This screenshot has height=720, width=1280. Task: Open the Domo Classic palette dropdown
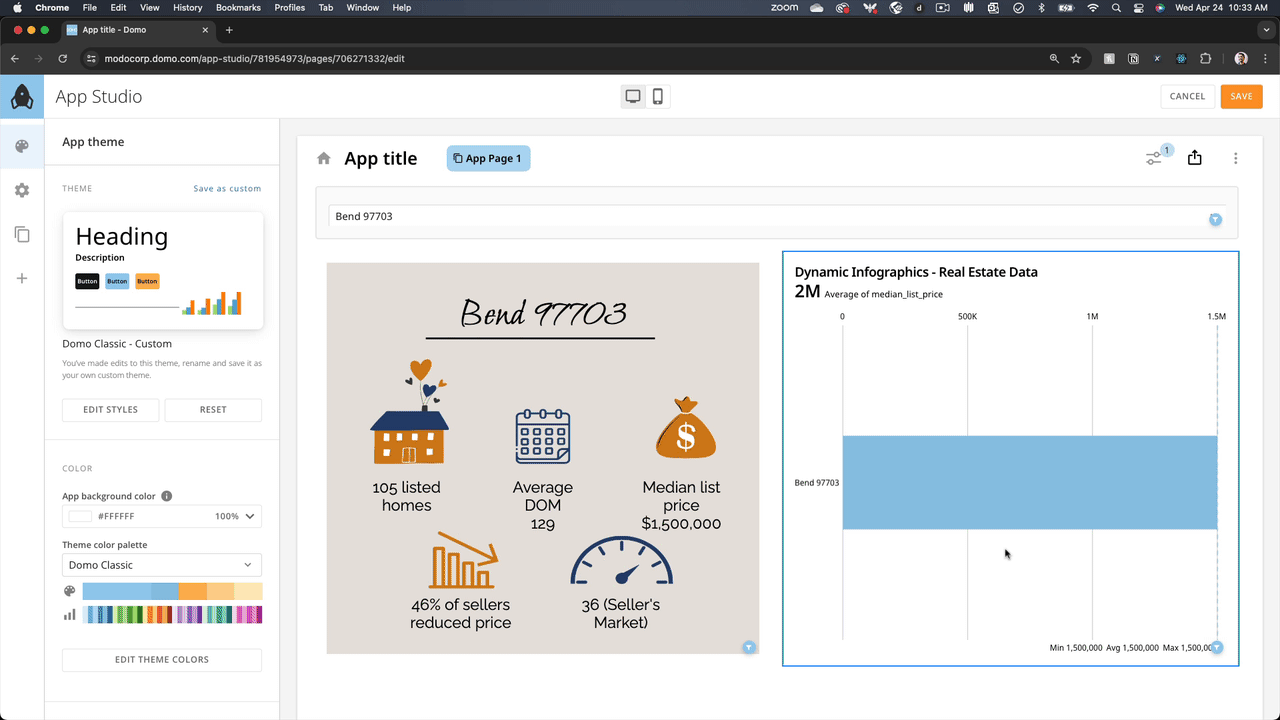(x=162, y=565)
